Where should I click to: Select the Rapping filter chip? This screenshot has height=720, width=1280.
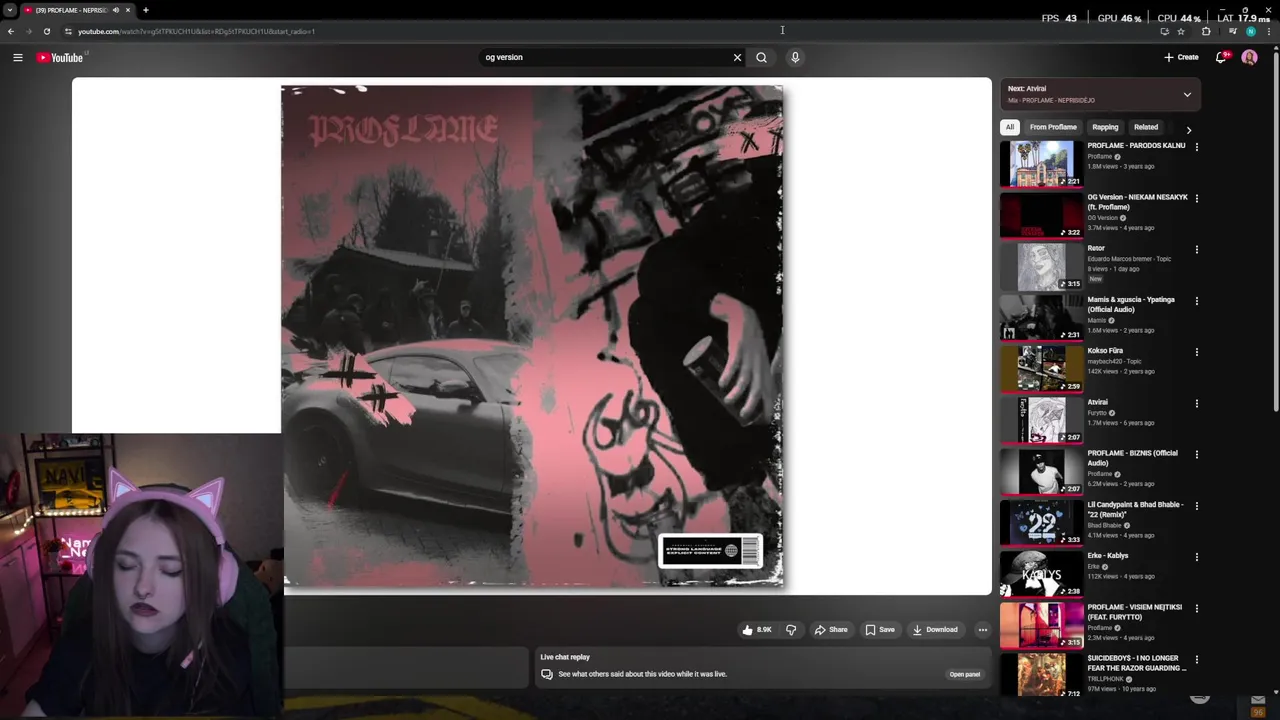(x=1105, y=127)
